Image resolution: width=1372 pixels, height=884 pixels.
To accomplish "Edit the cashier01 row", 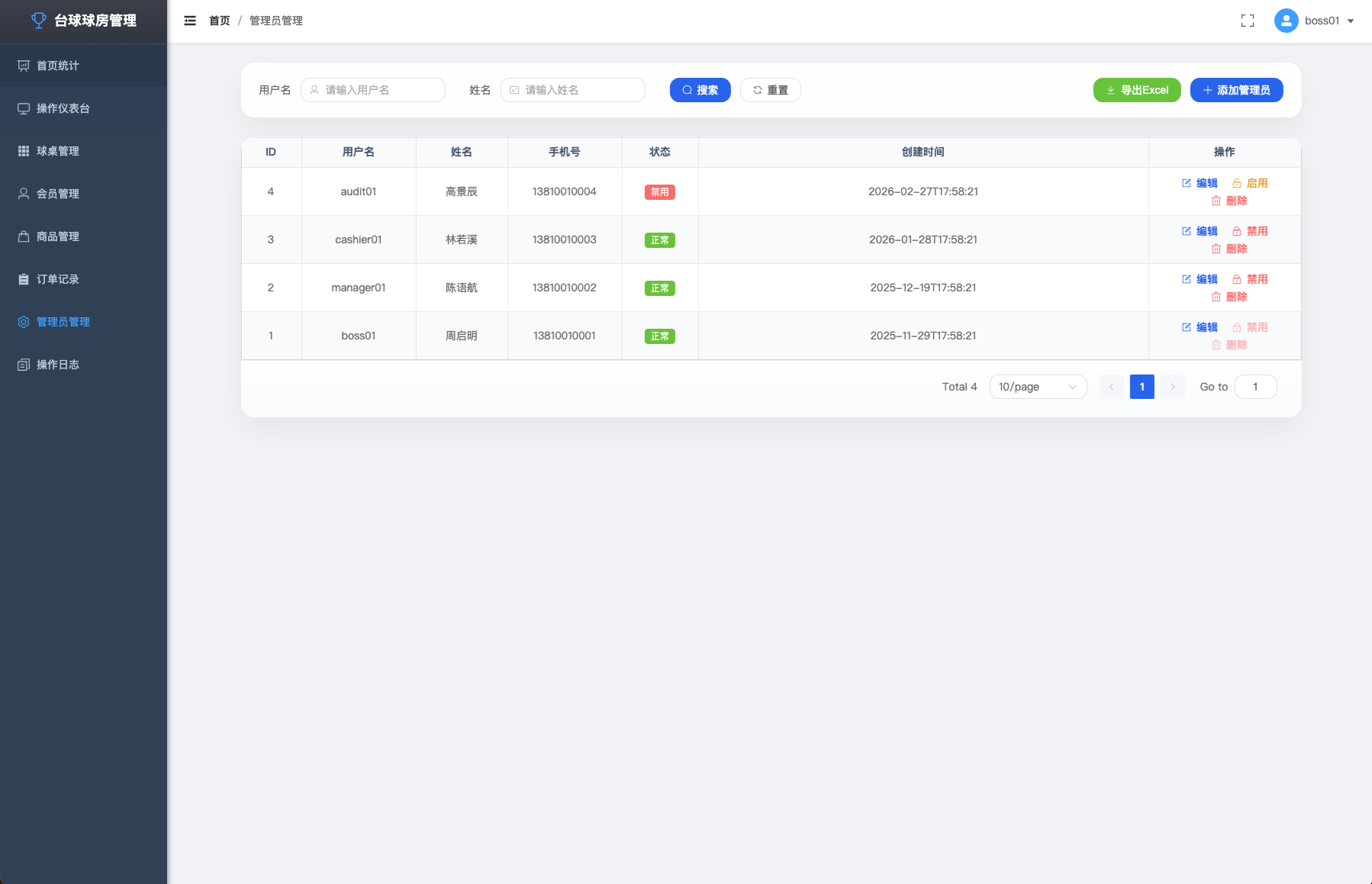I will 1200,231.
